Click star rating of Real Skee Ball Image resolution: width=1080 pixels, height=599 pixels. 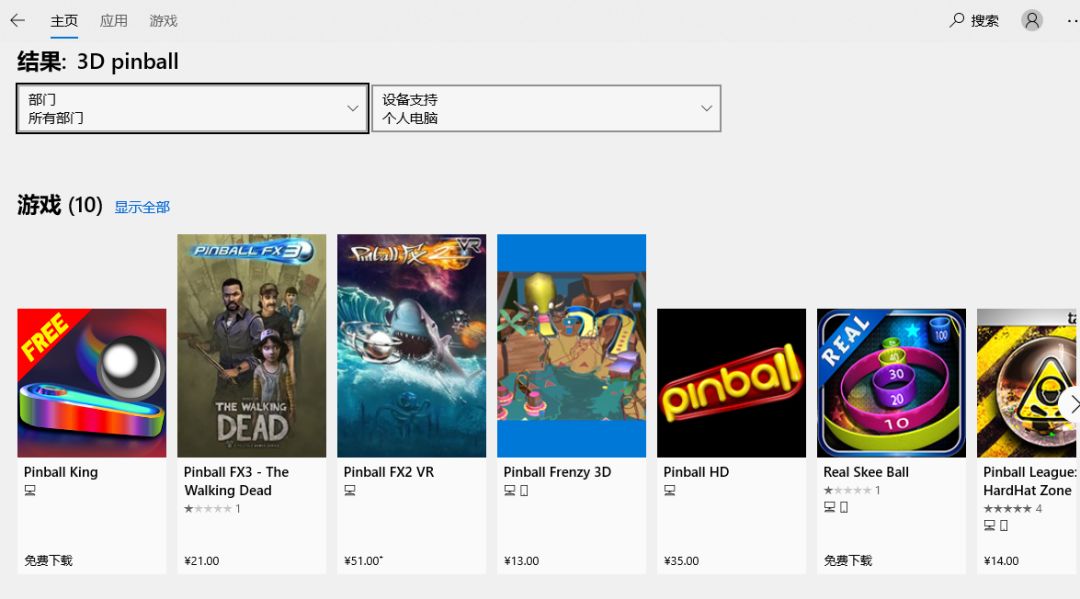(847, 490)
